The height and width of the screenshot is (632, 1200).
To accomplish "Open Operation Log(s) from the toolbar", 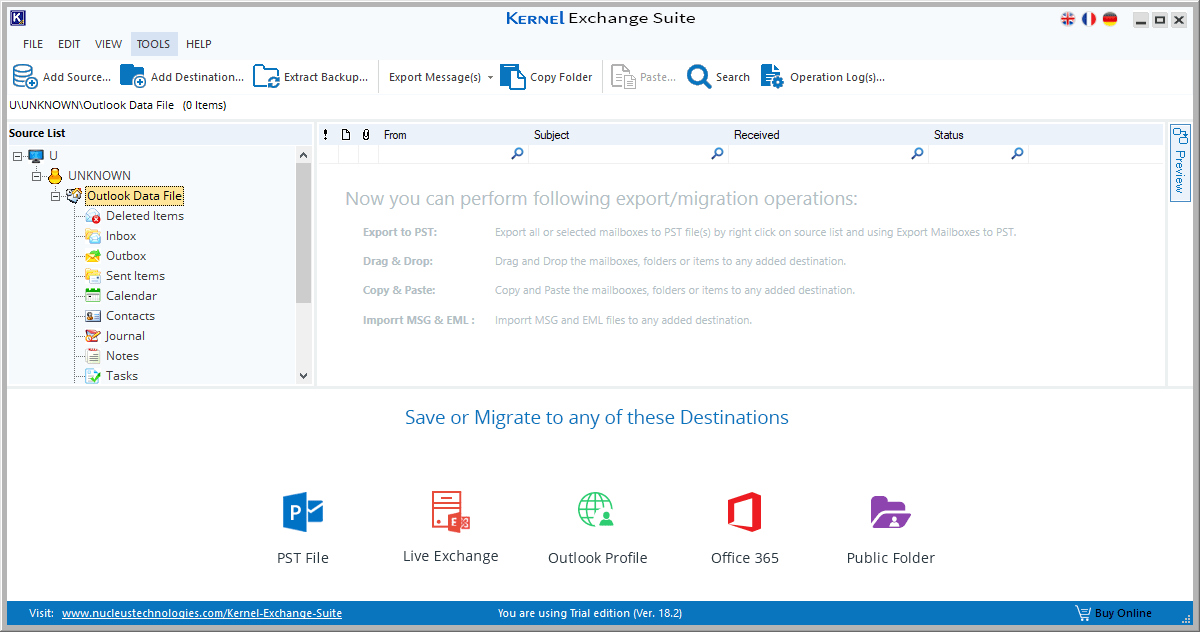I will (x=771, y=75).
